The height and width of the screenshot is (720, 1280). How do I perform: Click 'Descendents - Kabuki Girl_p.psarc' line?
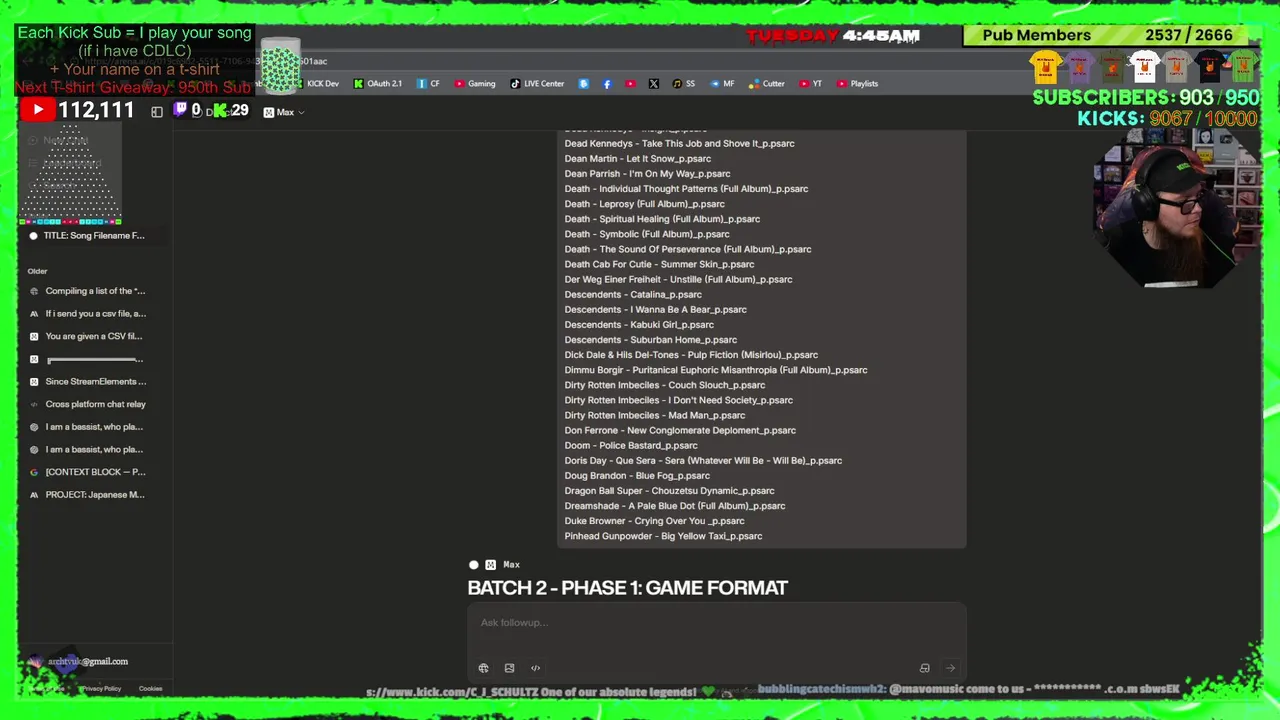point(638,325)
